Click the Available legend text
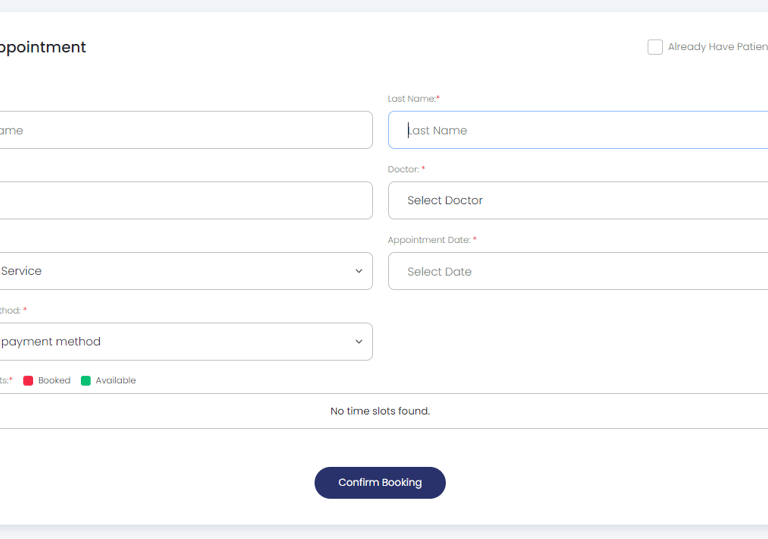 pyautogui.click(x=116, y=381)
